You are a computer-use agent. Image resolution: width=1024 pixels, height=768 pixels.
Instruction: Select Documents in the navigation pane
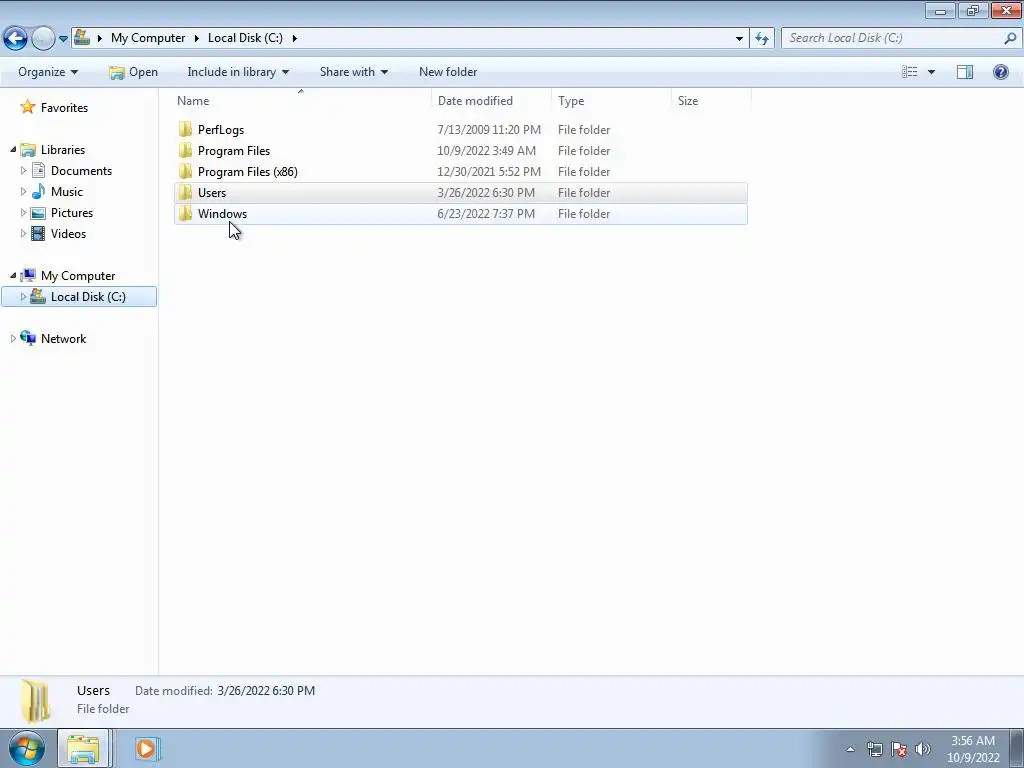pyautogui.click(x=81, y=170)
